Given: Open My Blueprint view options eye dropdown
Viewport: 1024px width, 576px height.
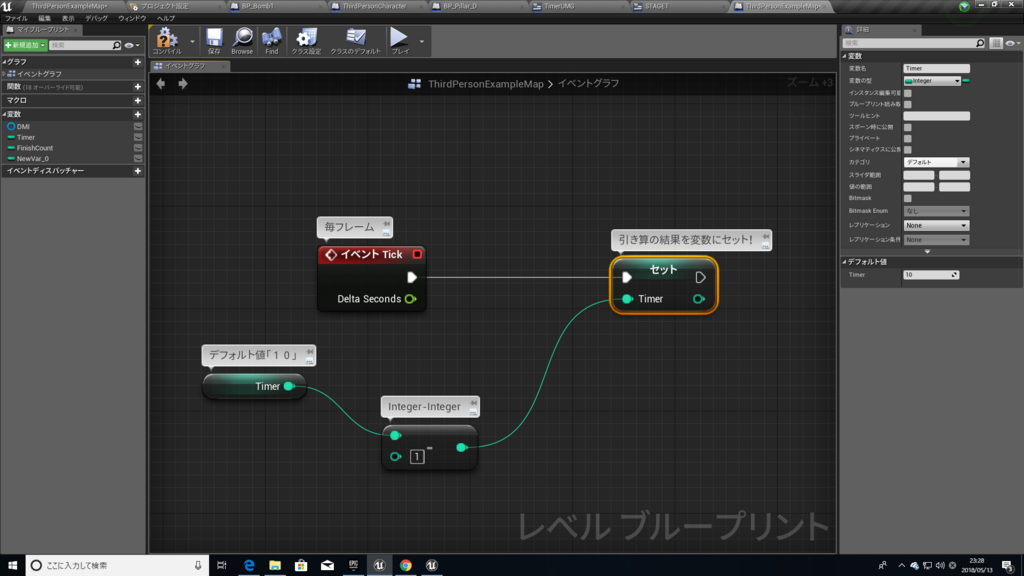Looking at the screenshot, I should pyautogui.click(x=132, y=45).
